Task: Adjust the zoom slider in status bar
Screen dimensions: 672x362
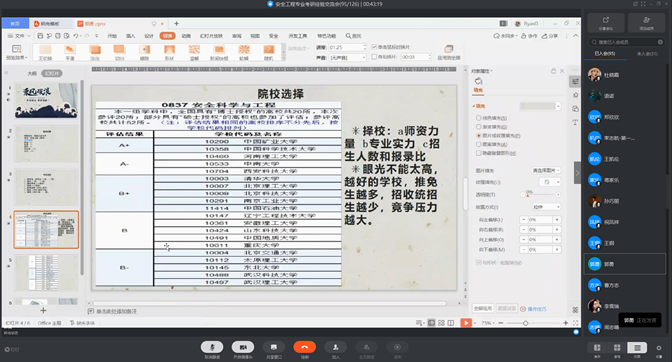Action: [525, 323]
